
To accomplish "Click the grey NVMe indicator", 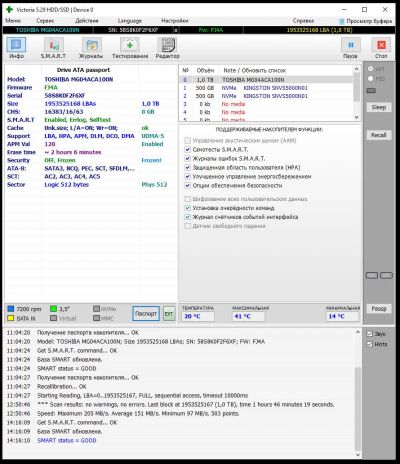I will click(x=96, y=309).
